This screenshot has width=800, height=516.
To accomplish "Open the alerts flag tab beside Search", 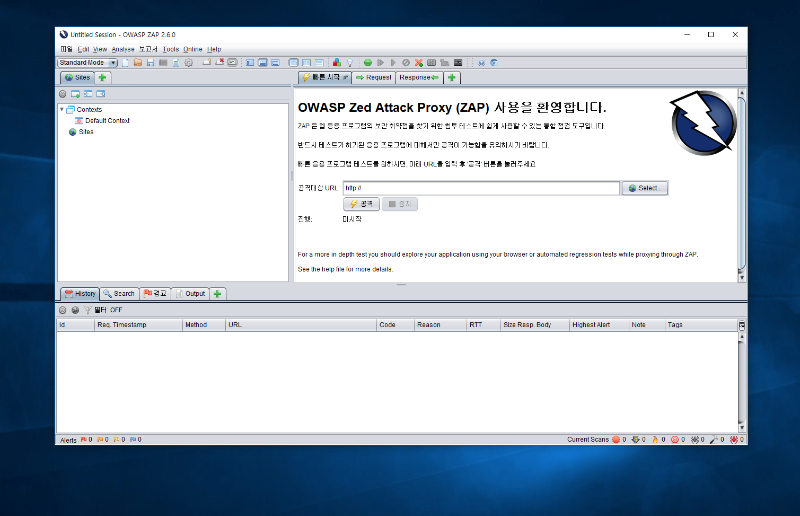I will (155, 294).
